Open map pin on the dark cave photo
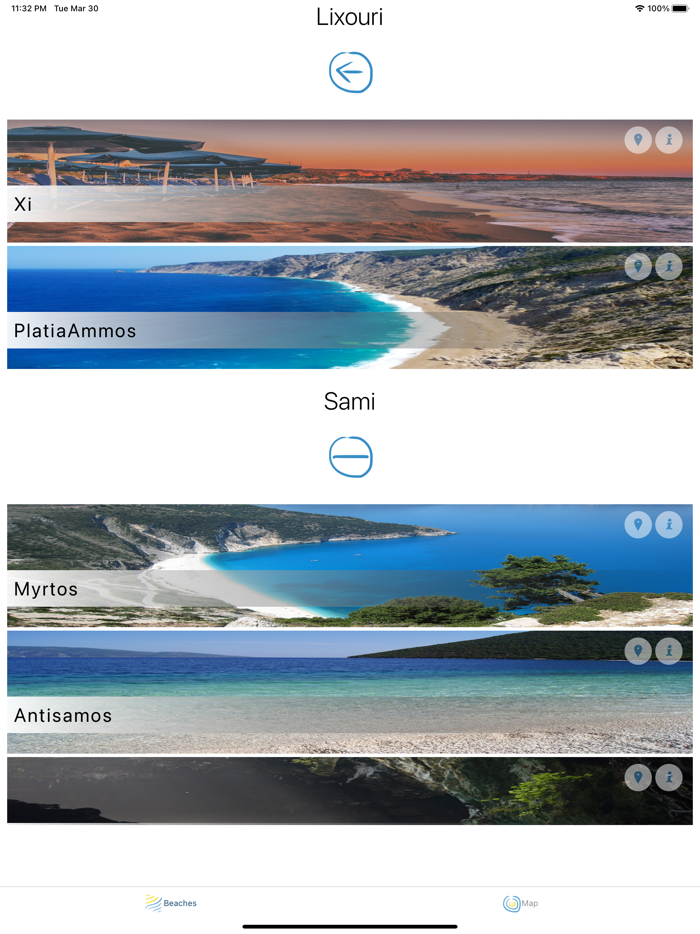Image resolution: width=700 pixels, height=934 pixels. coord(637,777)
